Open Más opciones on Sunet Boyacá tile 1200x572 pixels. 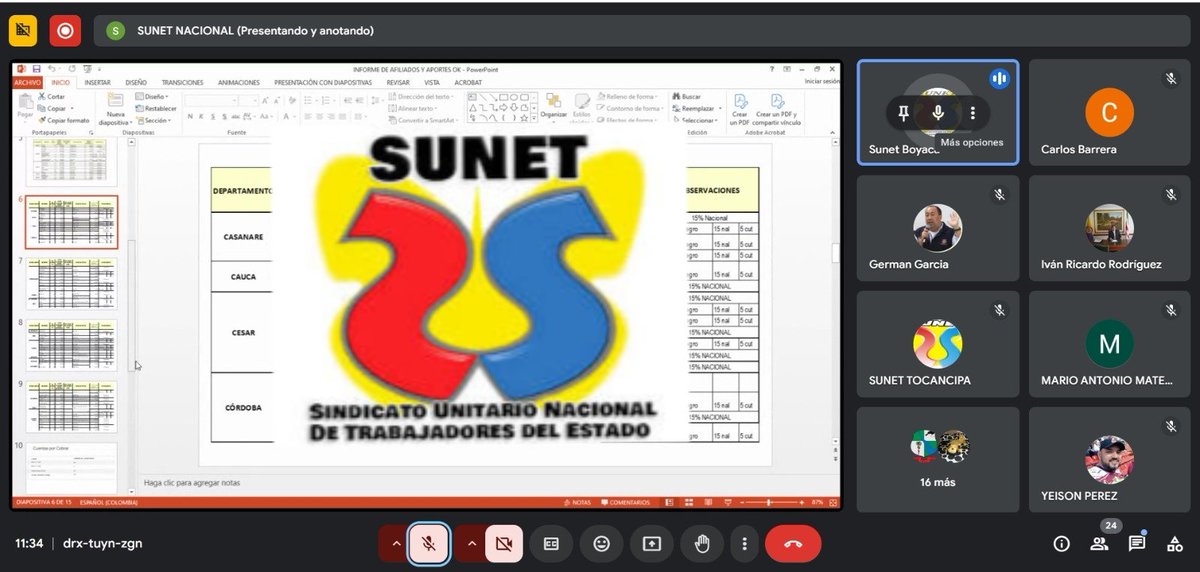click(972, 113)
